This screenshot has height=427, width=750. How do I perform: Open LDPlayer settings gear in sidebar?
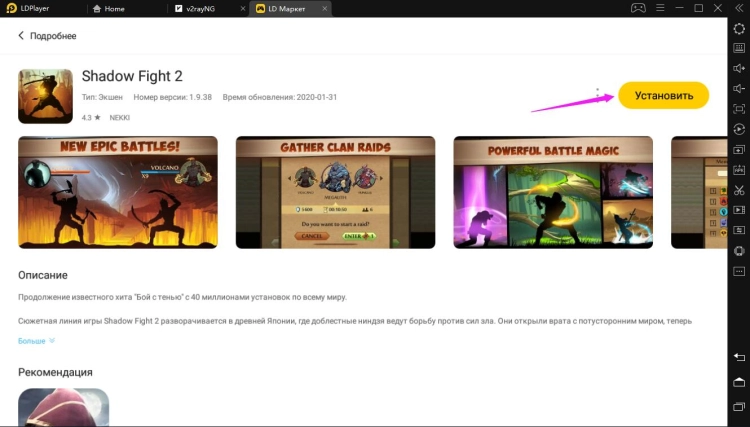[x=739, y=29]
